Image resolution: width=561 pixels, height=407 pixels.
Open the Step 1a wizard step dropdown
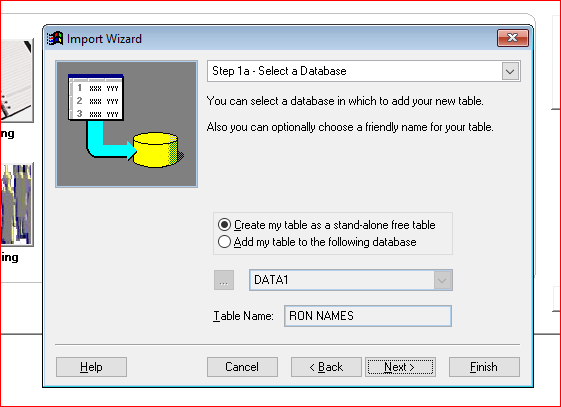coord(510,71)
